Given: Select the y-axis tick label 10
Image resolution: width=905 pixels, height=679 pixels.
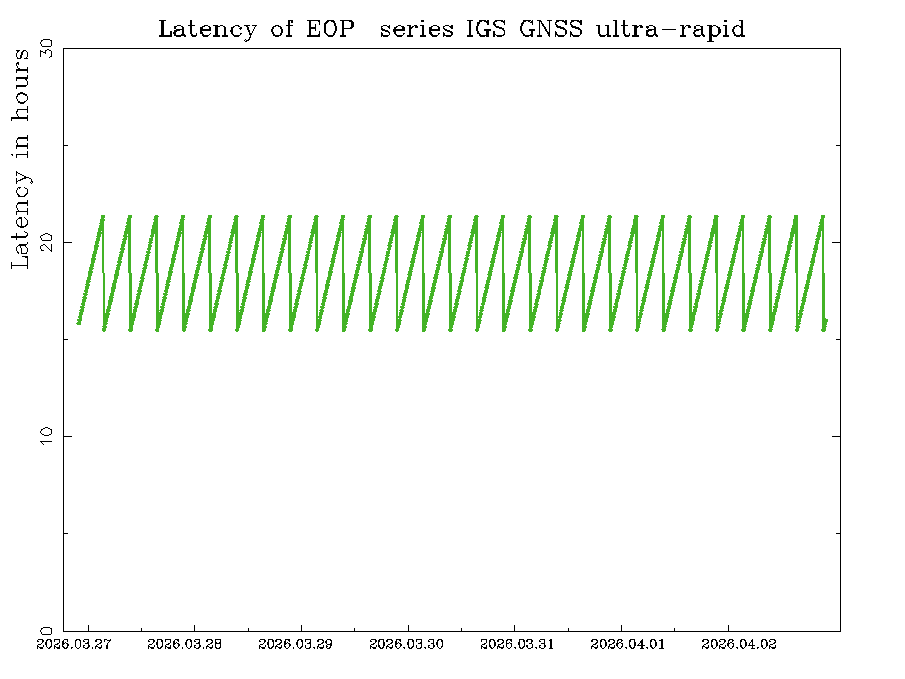Looking at the screenshot, I should 45,436.
